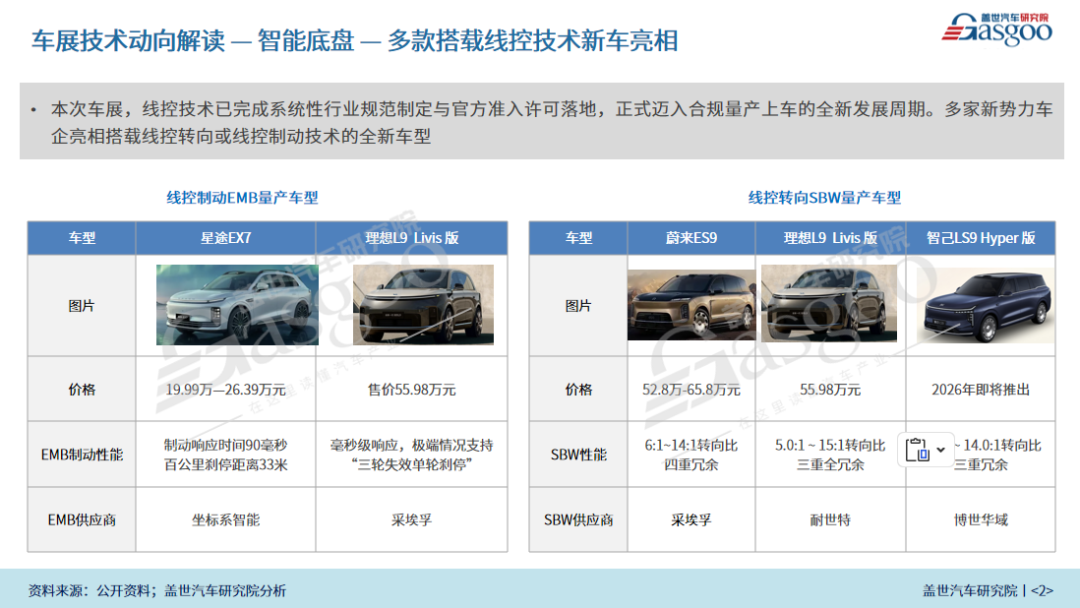Click the supplier cell 博世华域
Screen dimensions: 1080x608
981,520
